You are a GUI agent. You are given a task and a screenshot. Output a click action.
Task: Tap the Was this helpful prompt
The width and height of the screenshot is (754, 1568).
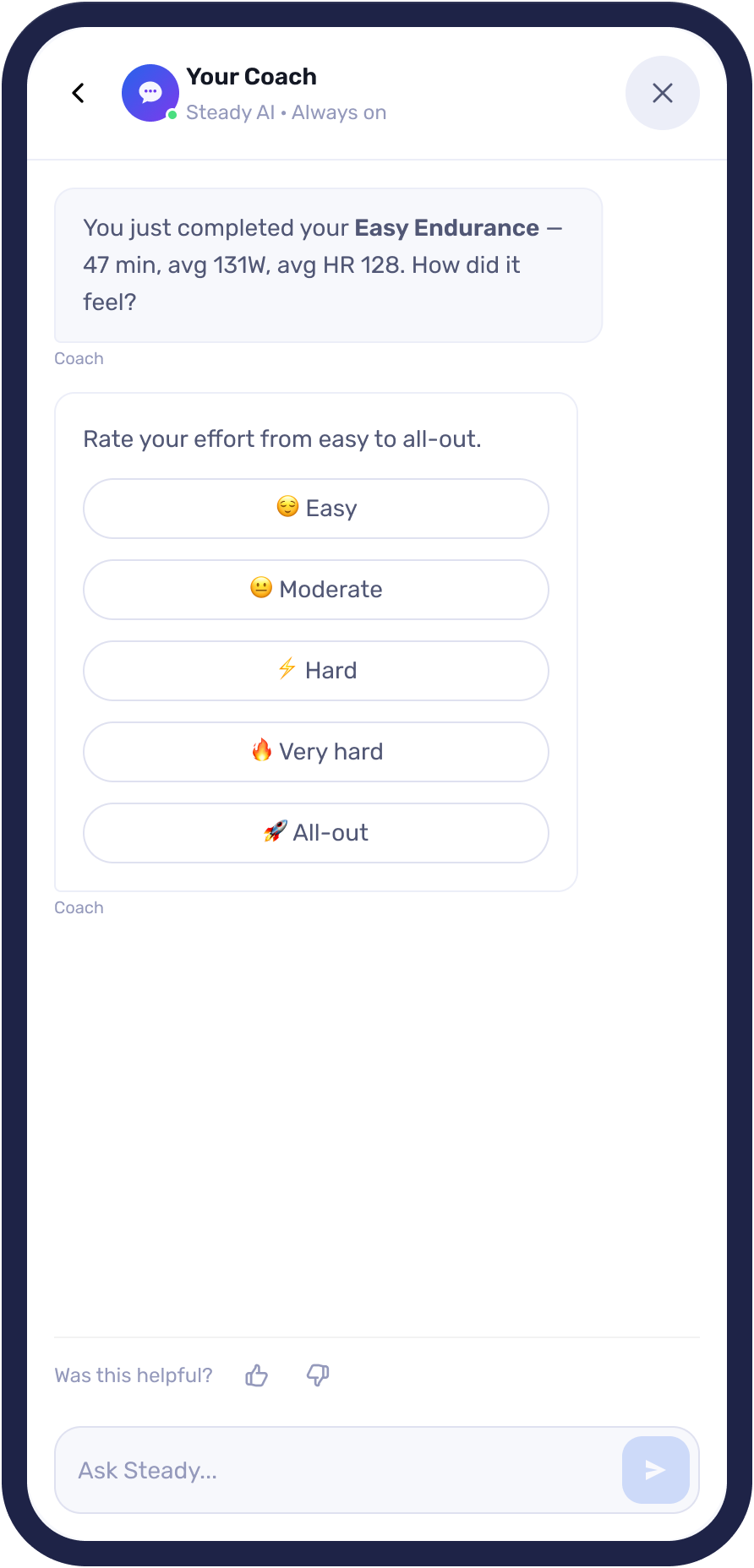pyautogui.click(x=133, y=1375)
